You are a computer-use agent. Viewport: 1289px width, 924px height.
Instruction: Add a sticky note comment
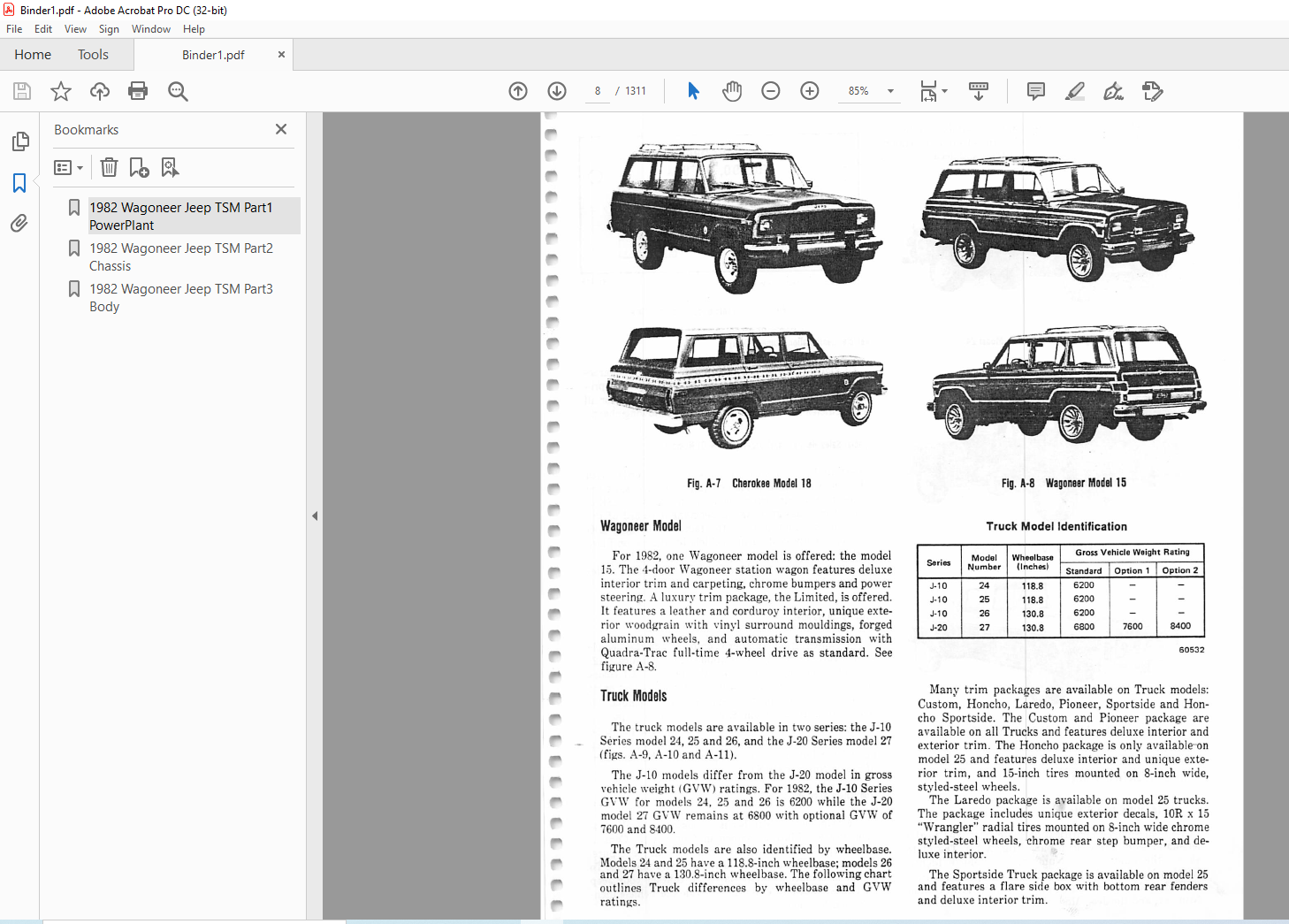pos(1036,91)
